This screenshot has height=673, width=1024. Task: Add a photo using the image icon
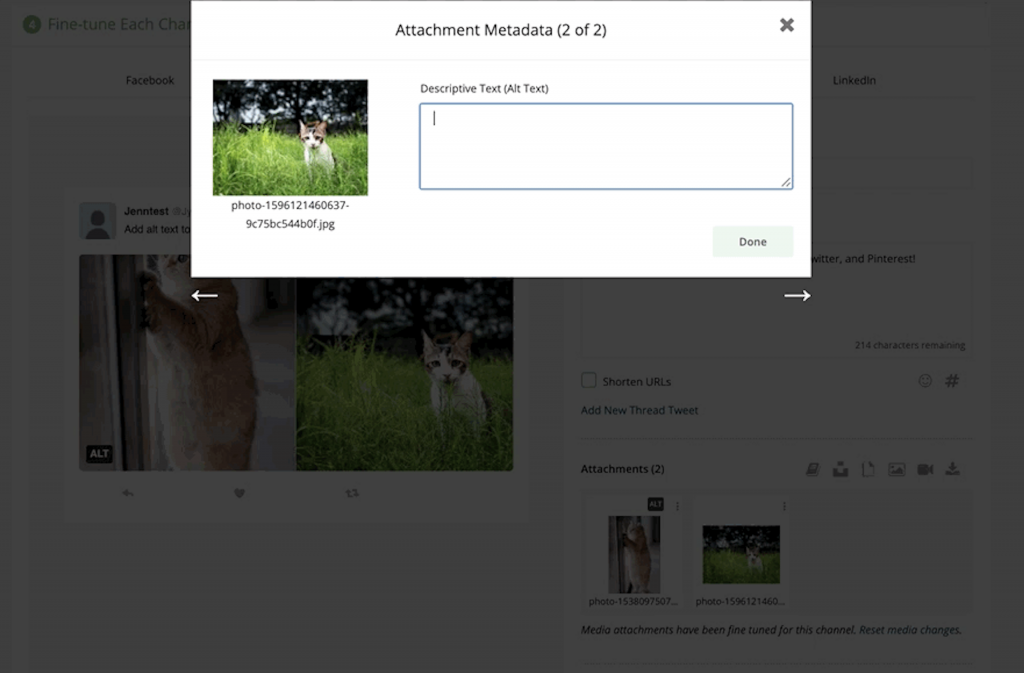(896, 467)
